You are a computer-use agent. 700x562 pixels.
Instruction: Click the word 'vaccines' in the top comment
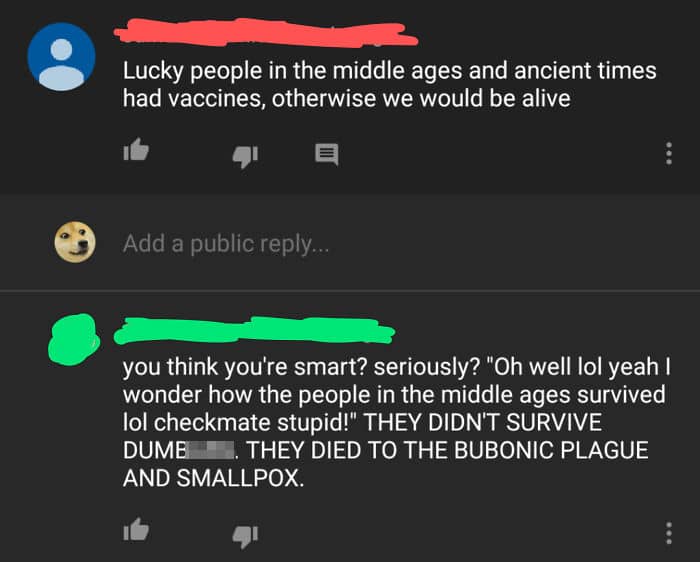point(217,98)
